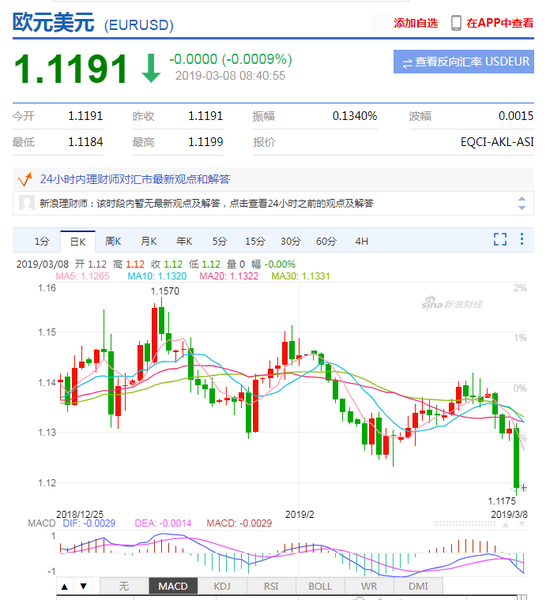
Task: Select the WR indicator tab
Action: point(369,586)
